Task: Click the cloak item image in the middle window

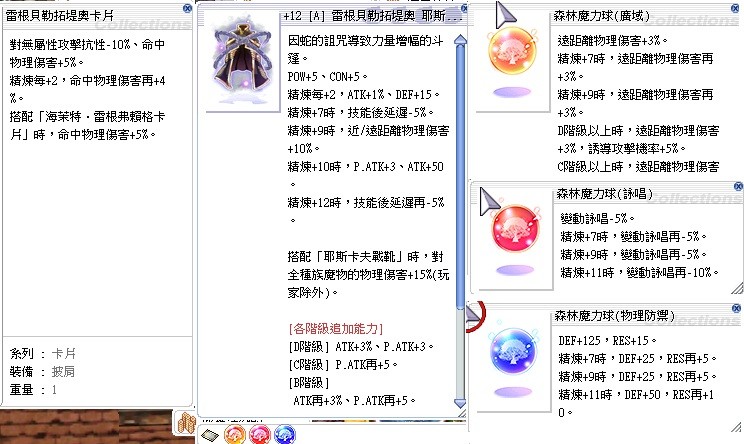Action: 242,62
